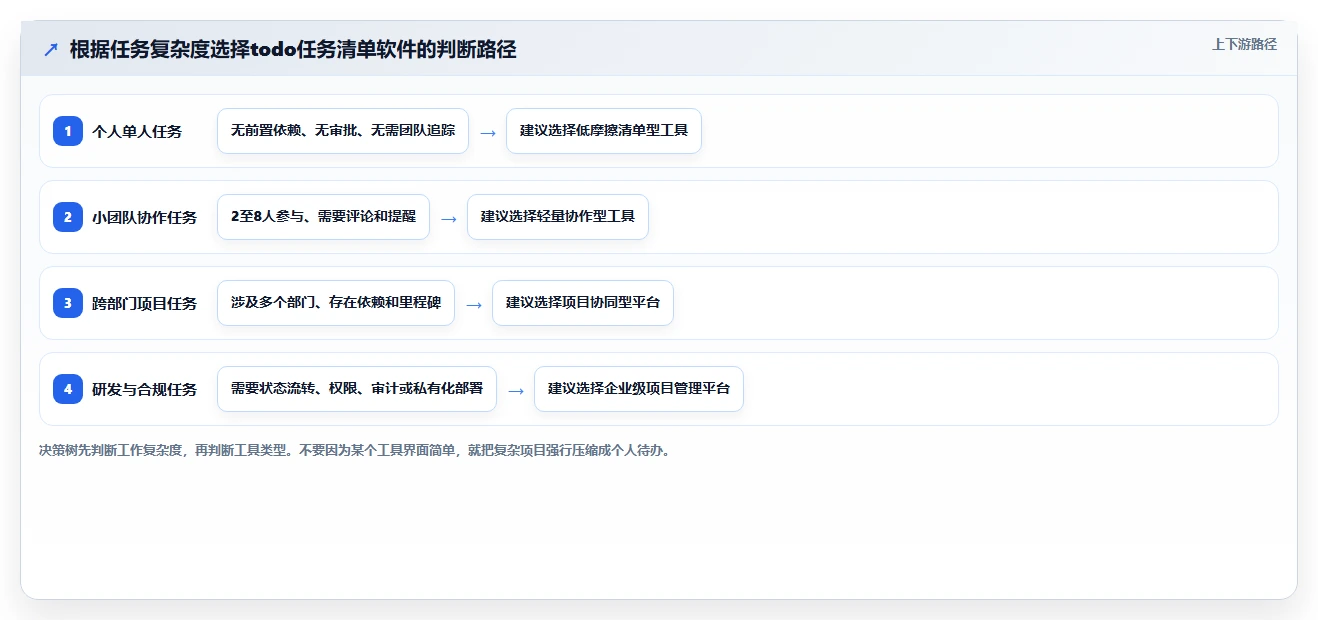Screen dimensions: 1318x620
Task: Click the 决策树 footnote text below the rows
Action: [x=356, y=450]
